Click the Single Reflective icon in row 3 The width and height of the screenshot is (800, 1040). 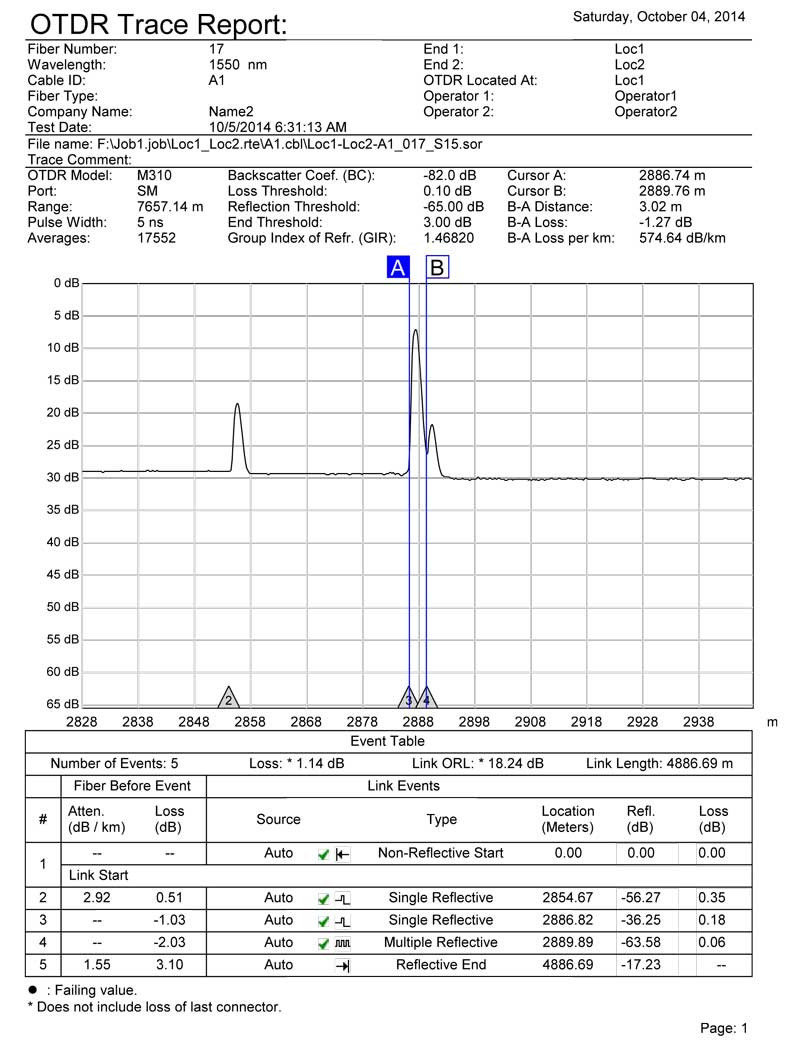click(x=342, y=921)
